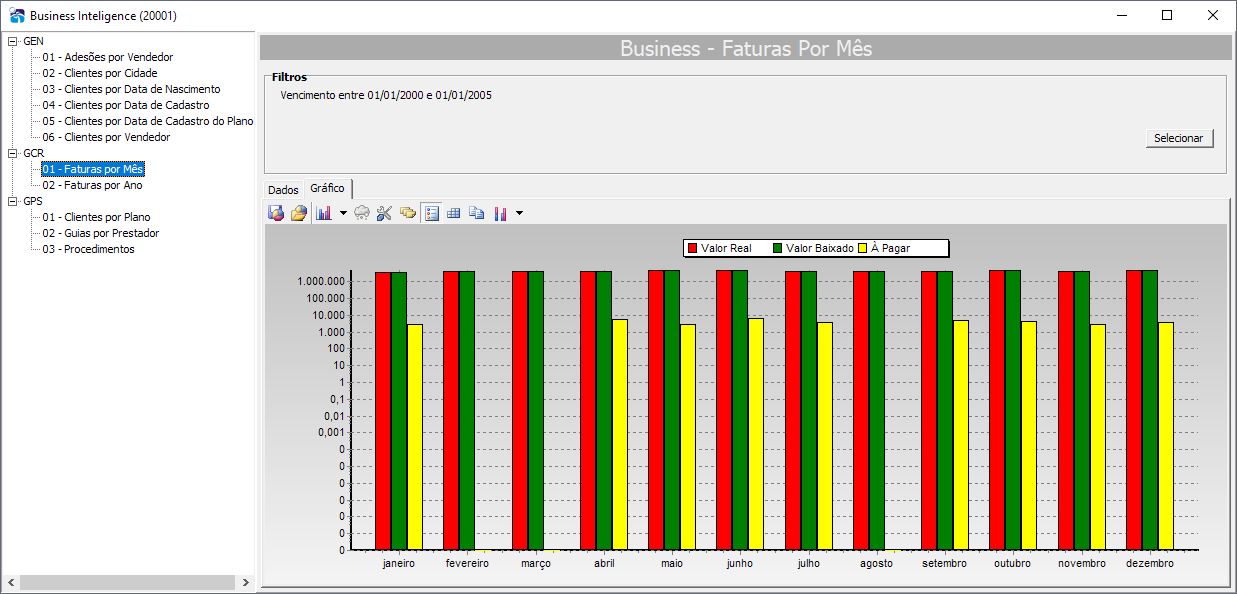1237x594 pixels.
Task: Click the Valor Real legend label
Action: pyautogui.click(x=726, y=248)
